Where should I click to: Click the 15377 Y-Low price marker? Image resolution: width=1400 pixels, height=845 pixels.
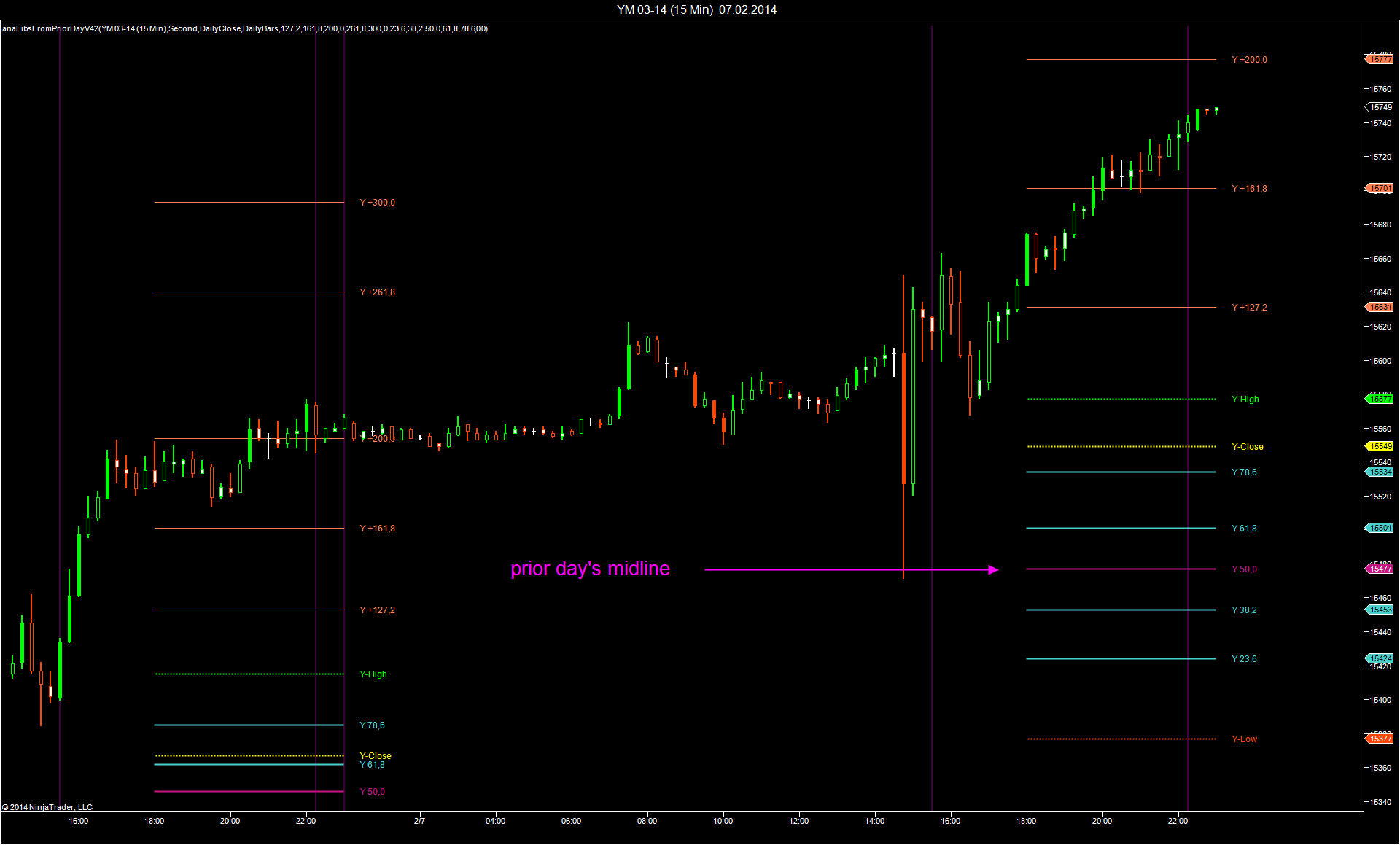tap(1380, 739)
